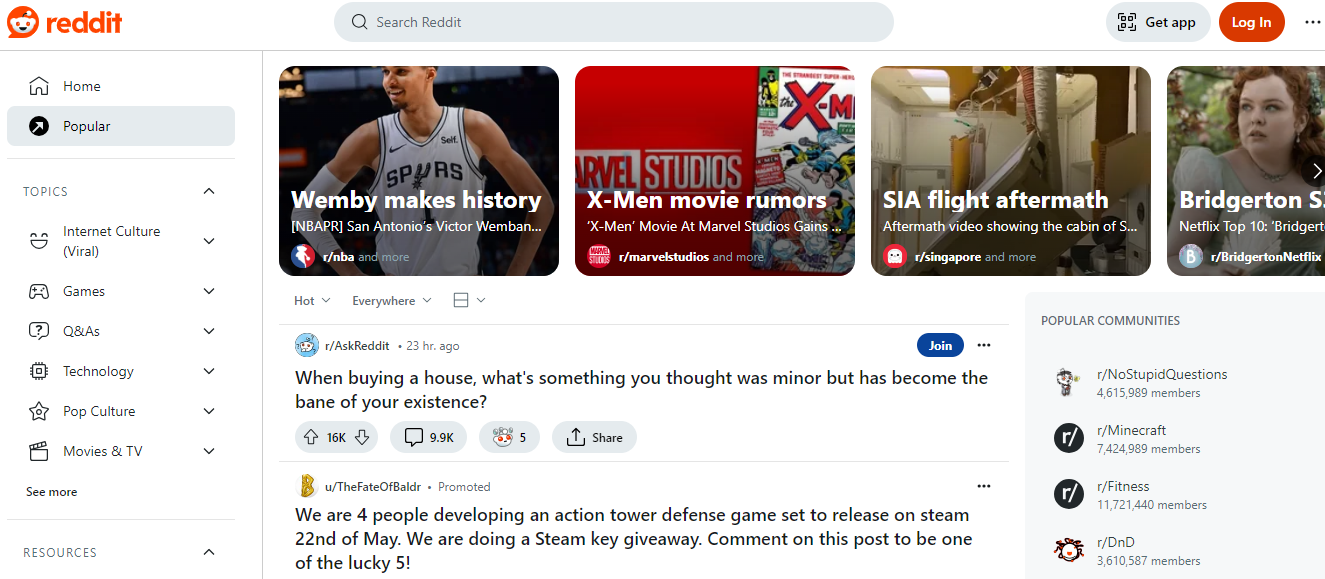Click the r/DnD community icon
The height and width of the screenshot is (579, 1325).
coord(1069,550)
